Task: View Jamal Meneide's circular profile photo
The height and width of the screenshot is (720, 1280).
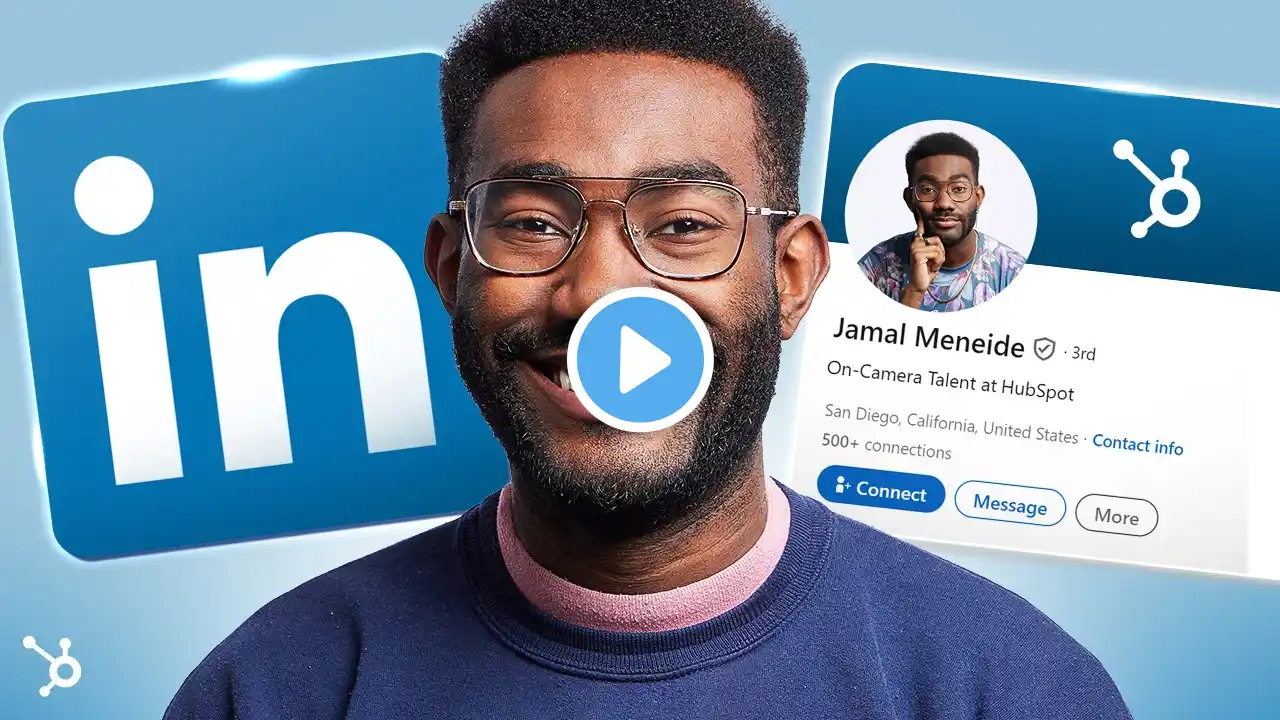Action: coord(939,215)
